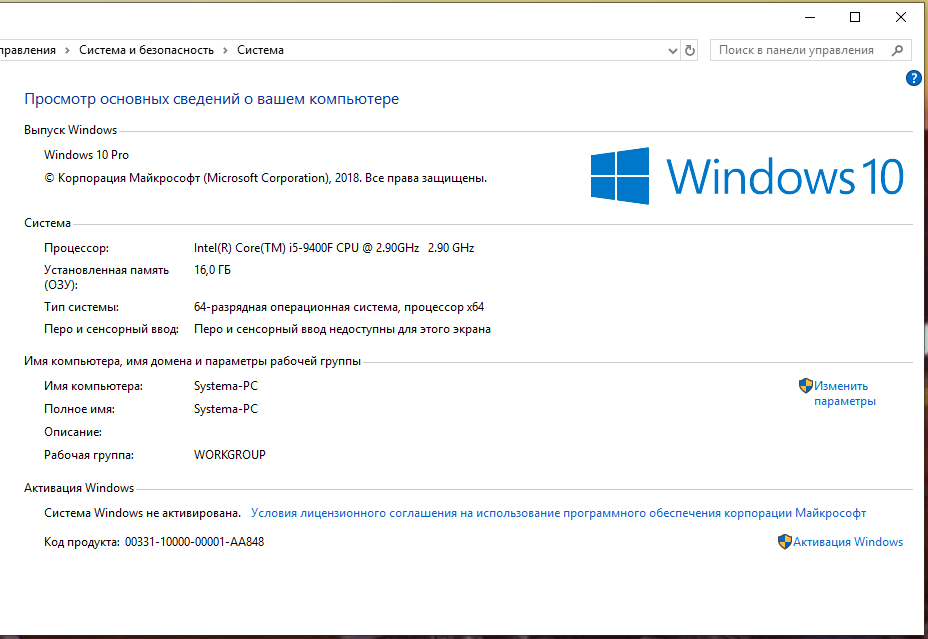Click the Выпуск Windows section heading
Screen dimensions: 928x639
70,130
